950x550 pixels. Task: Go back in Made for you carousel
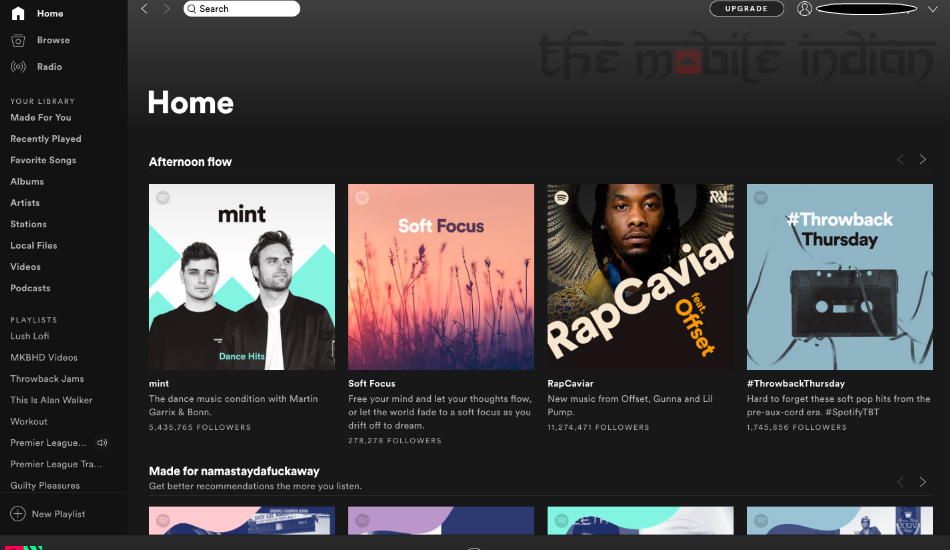(x=900, y=482)
